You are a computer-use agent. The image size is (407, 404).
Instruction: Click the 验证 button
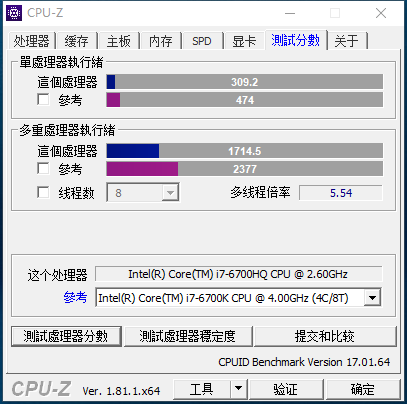286,389
